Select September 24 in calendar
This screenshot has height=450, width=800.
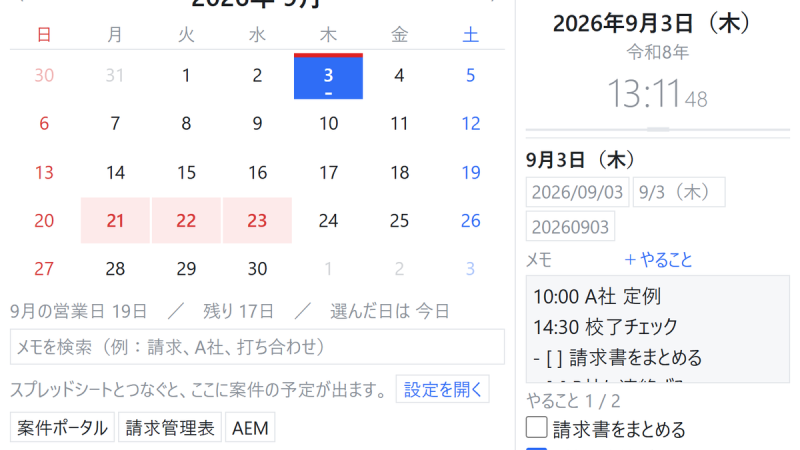pyautogui.click(x=328, y=220)
